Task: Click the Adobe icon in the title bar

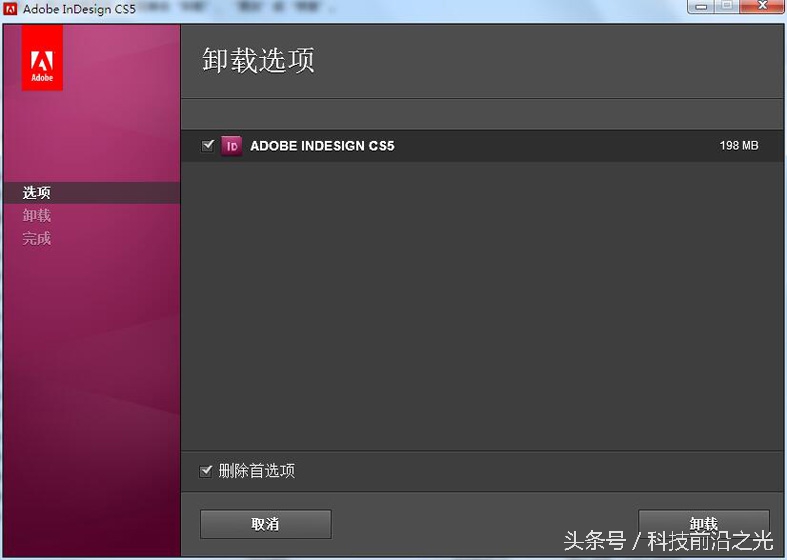Action: pyautogui.click(x=11, y=9)
